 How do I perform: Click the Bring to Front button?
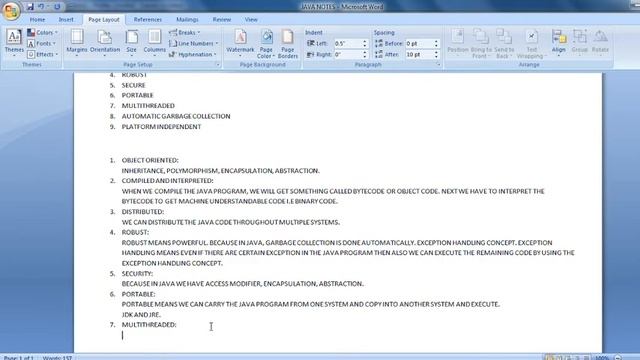click(x=481, y=43)
